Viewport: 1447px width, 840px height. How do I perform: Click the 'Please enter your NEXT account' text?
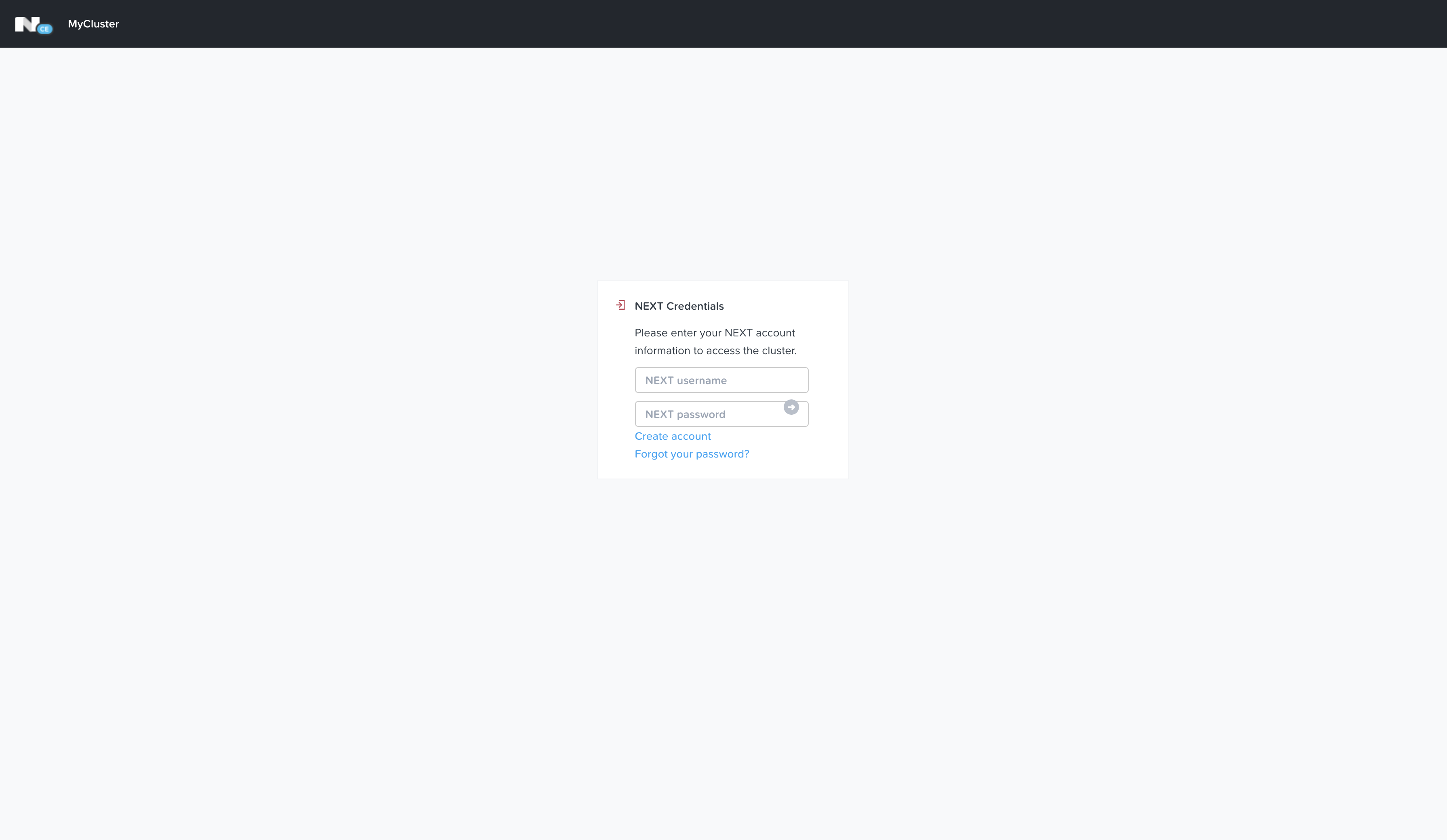[714, 333]
